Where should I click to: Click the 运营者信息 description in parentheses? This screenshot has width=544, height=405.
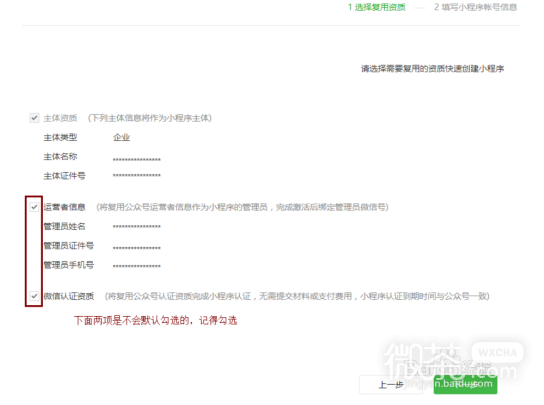[x=243, y=207]
